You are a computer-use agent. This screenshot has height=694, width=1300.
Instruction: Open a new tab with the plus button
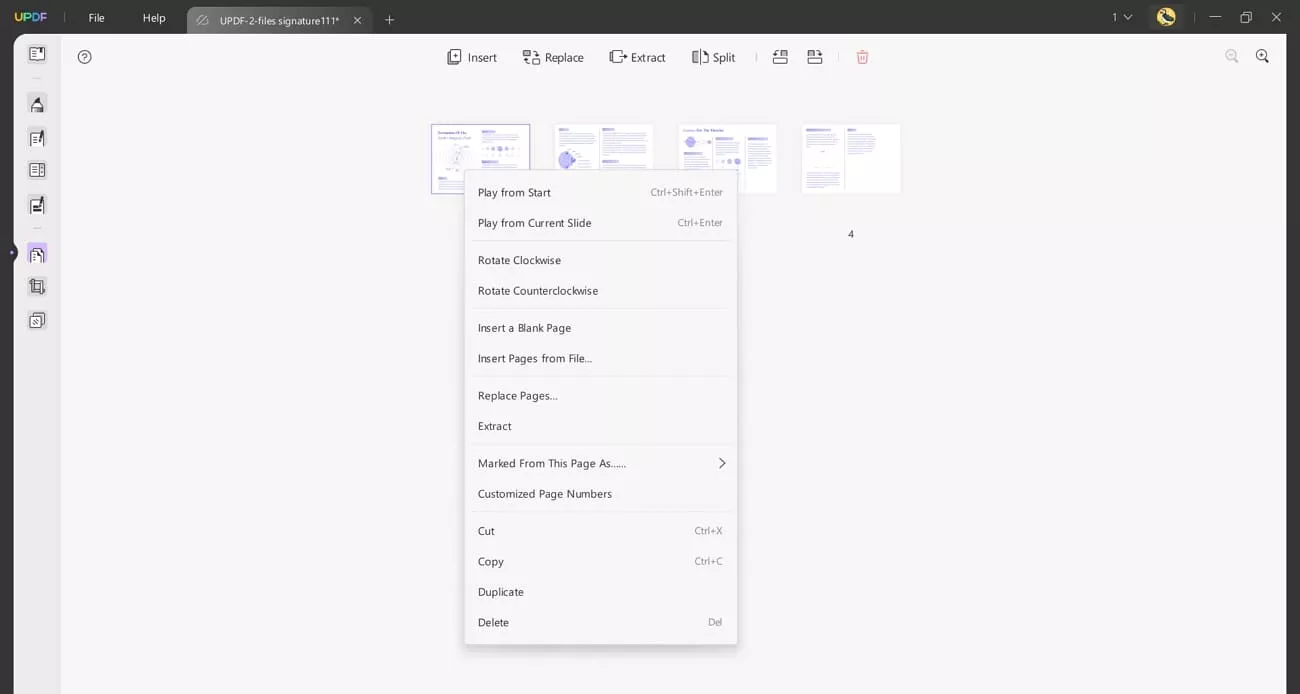pyautogui.click(x=389, y=19)
